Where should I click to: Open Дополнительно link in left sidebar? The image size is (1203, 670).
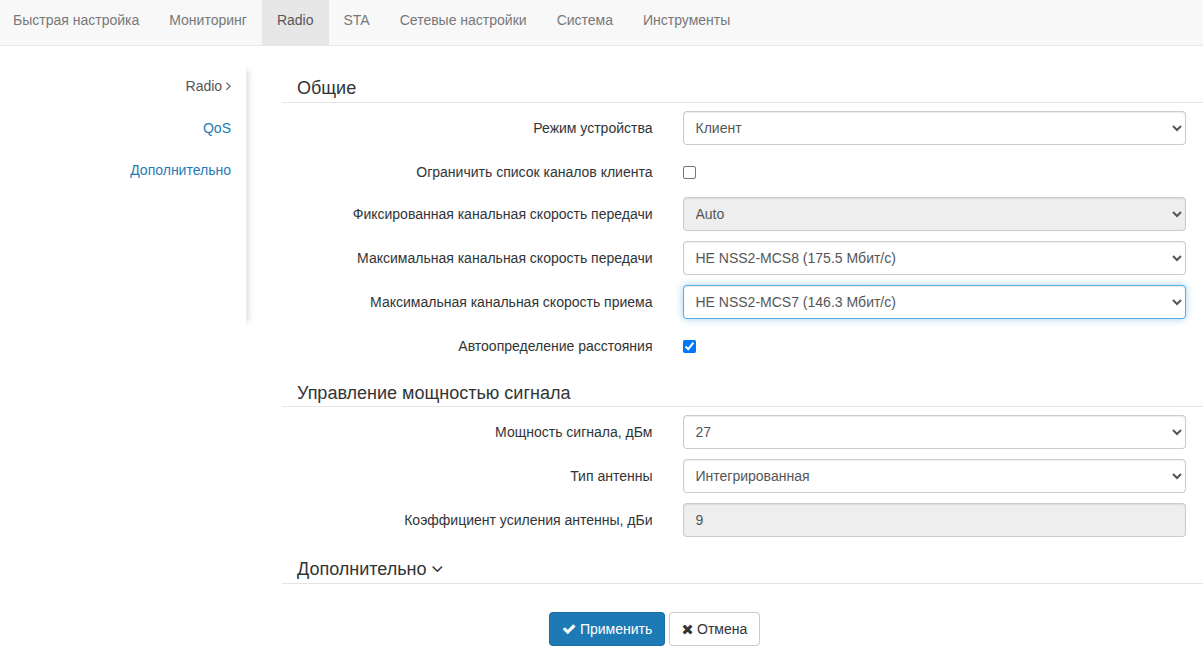point(180,170)
